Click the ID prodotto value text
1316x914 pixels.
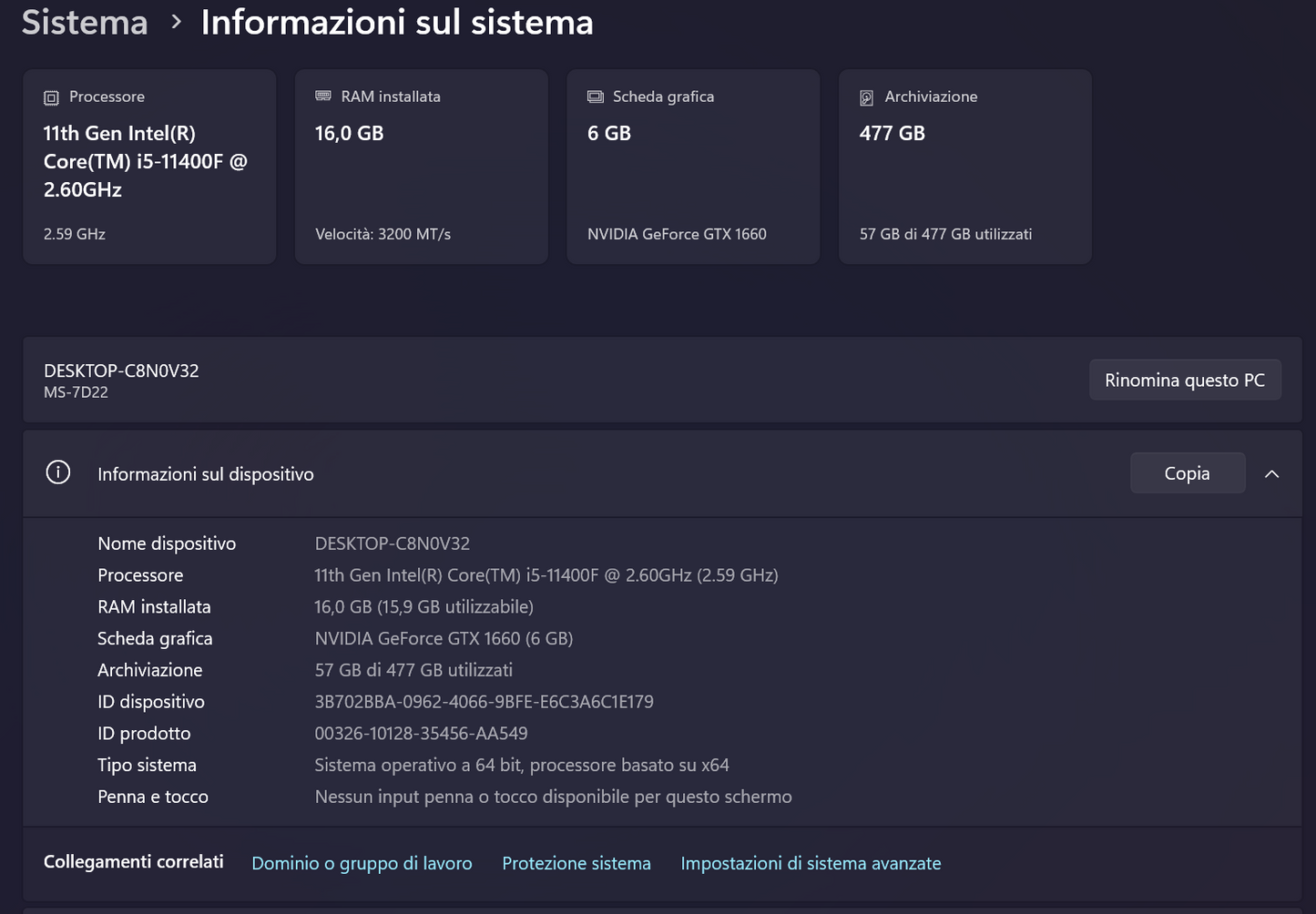[x=421, y=734]
